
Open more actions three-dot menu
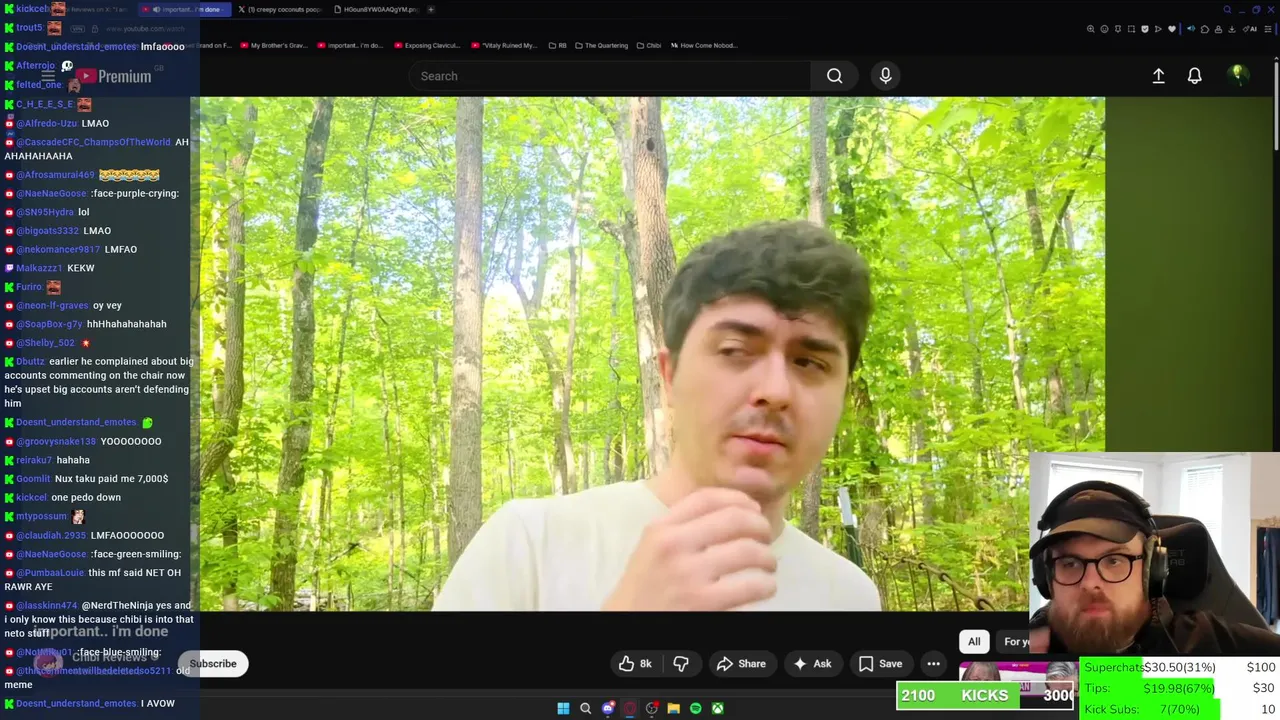tap(933, 663)
